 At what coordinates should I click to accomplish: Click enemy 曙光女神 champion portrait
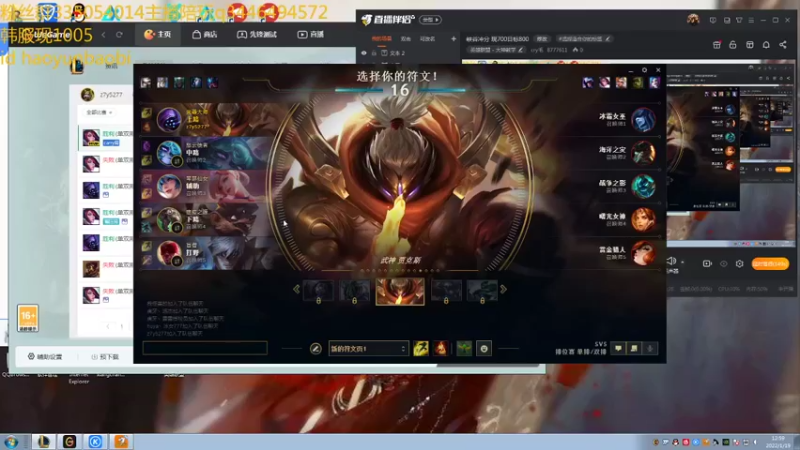(643, 219)
